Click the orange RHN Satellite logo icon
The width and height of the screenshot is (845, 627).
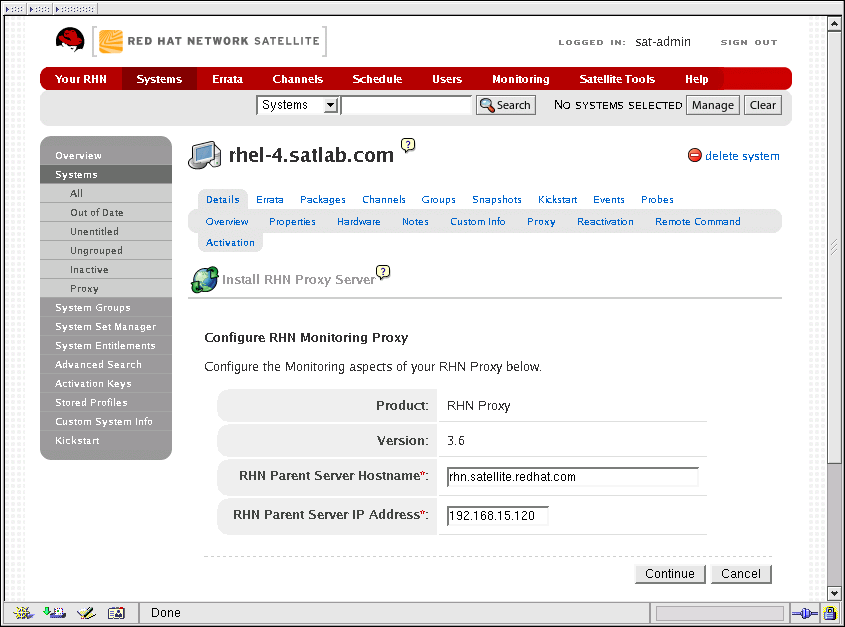(x=111, y=42)
